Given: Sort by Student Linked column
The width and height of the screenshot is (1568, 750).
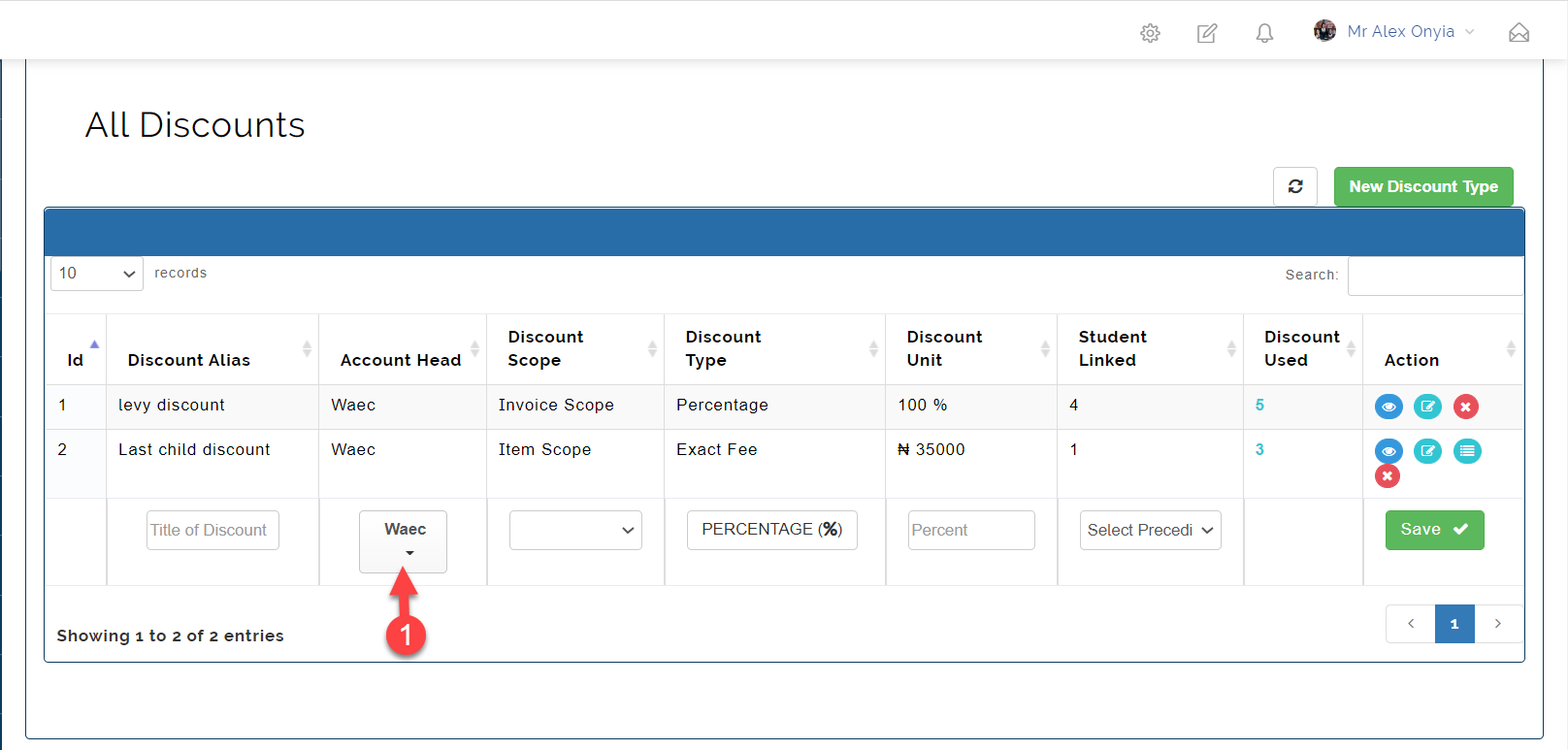Looking at the screenshot, I should [1150, 349].
